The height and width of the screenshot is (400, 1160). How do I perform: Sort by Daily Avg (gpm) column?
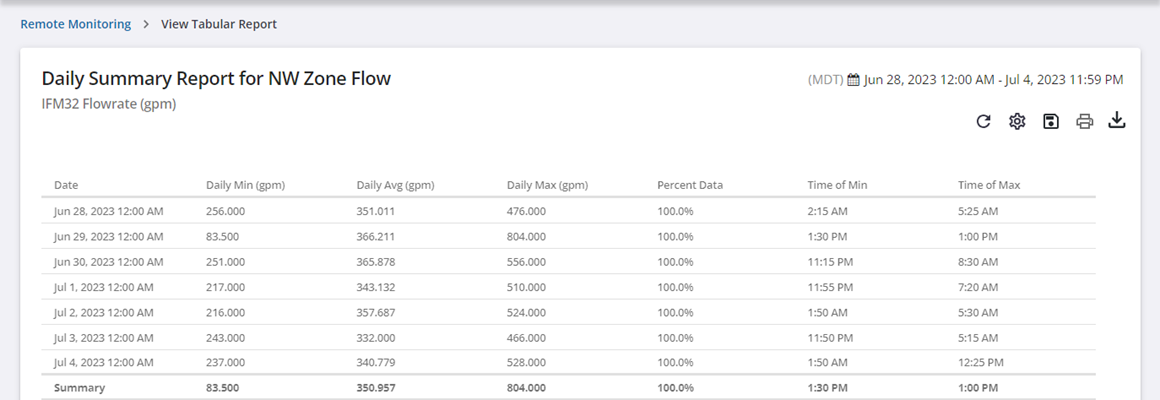[x=395, y=185]
